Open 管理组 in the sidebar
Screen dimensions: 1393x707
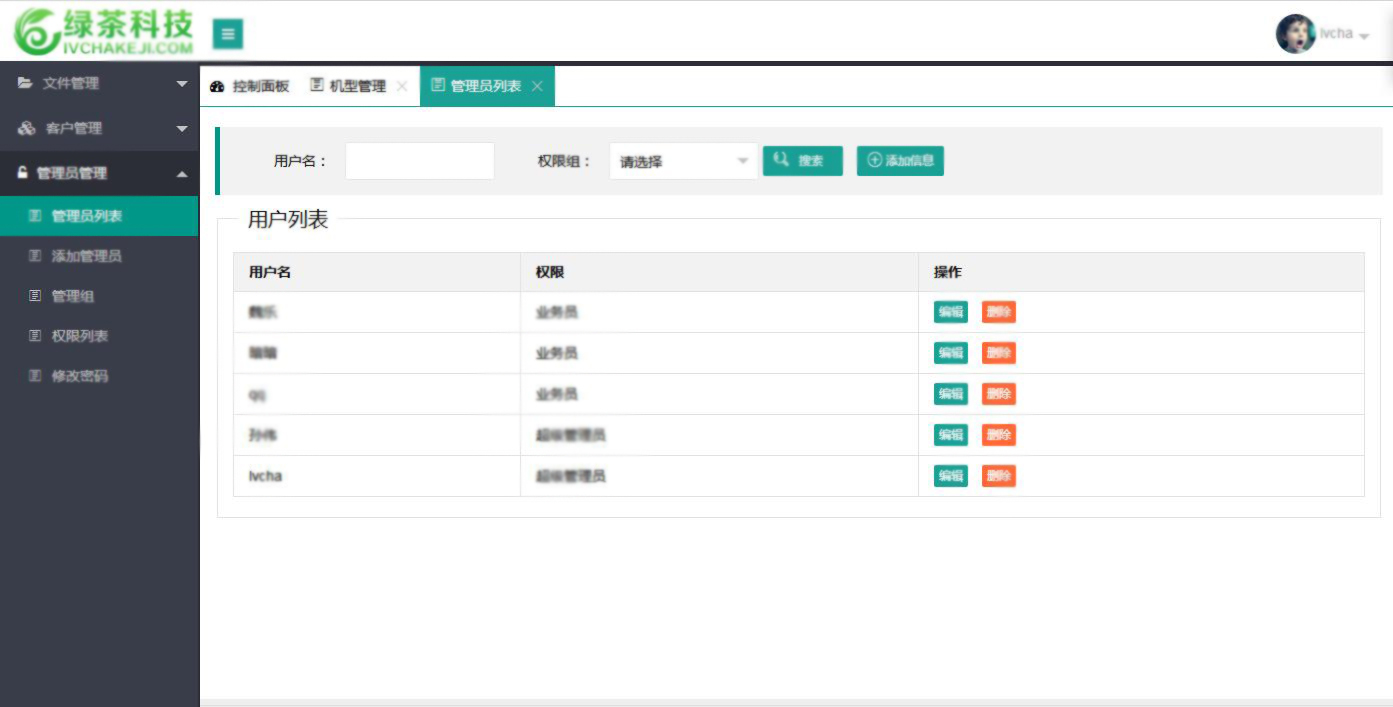coord(99,296)
